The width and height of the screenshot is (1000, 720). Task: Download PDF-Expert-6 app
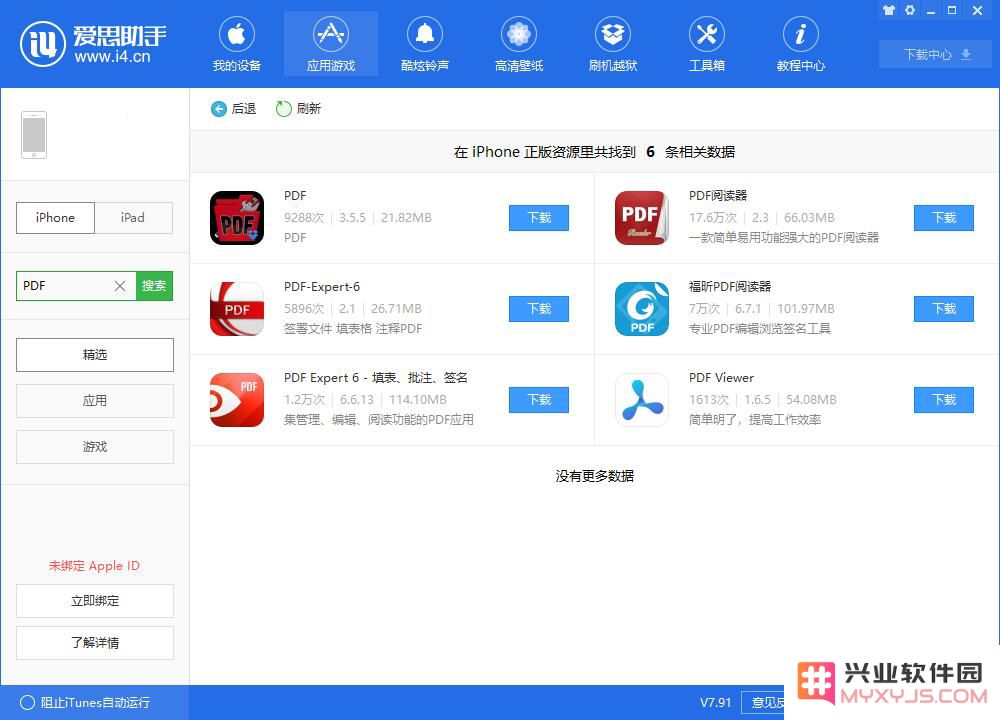(539, 309)
